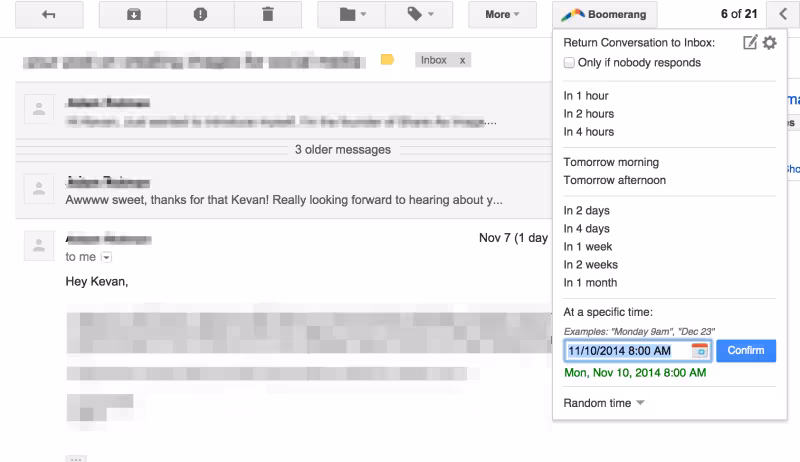Image resolution: width=800 pixels, height=462 pixels.
Task: Click sender avatar beside 'Awwww sweet' message
Action: (x=39, y=189)
